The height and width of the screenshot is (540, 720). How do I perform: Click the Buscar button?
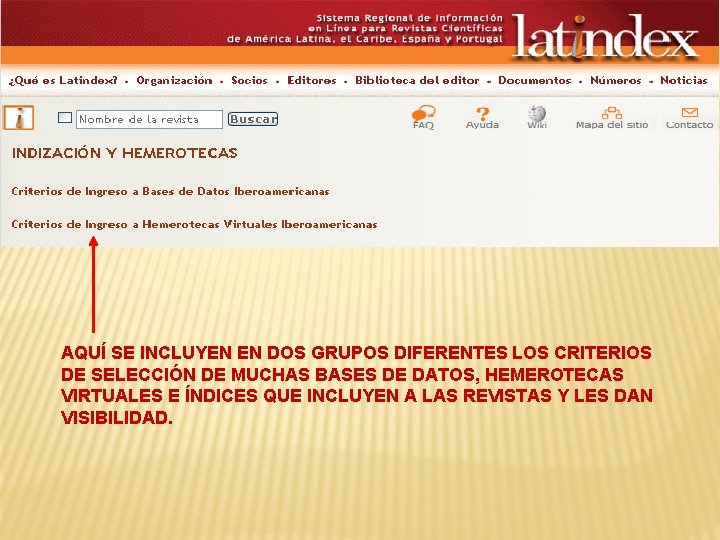point(253,119)
